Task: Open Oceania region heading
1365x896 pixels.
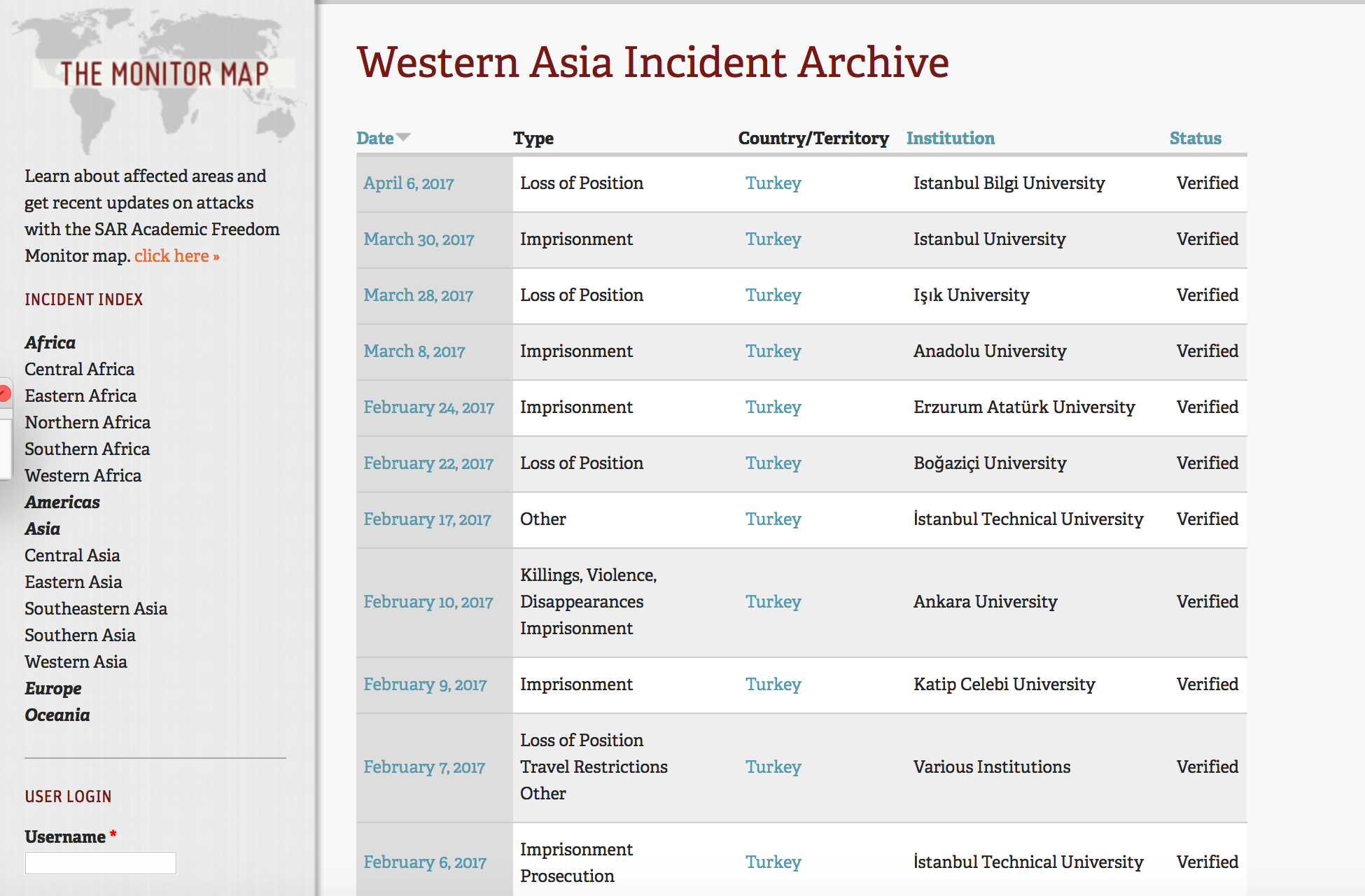Action: point(57,715)
